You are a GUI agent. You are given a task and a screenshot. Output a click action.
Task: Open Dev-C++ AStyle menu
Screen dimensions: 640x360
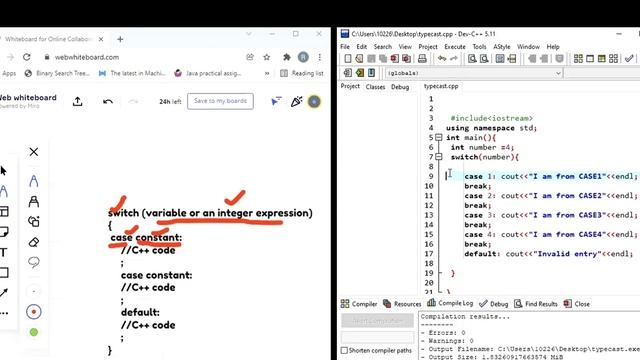click(502, 47)
